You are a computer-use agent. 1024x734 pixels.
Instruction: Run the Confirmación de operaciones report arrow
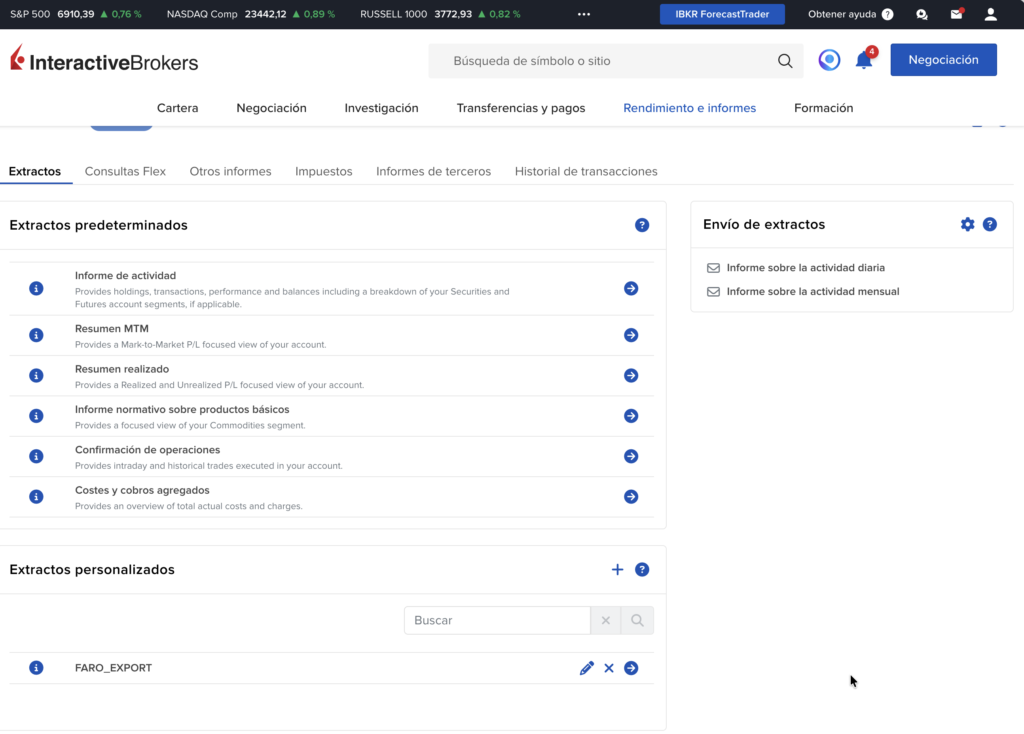(631, 456)
